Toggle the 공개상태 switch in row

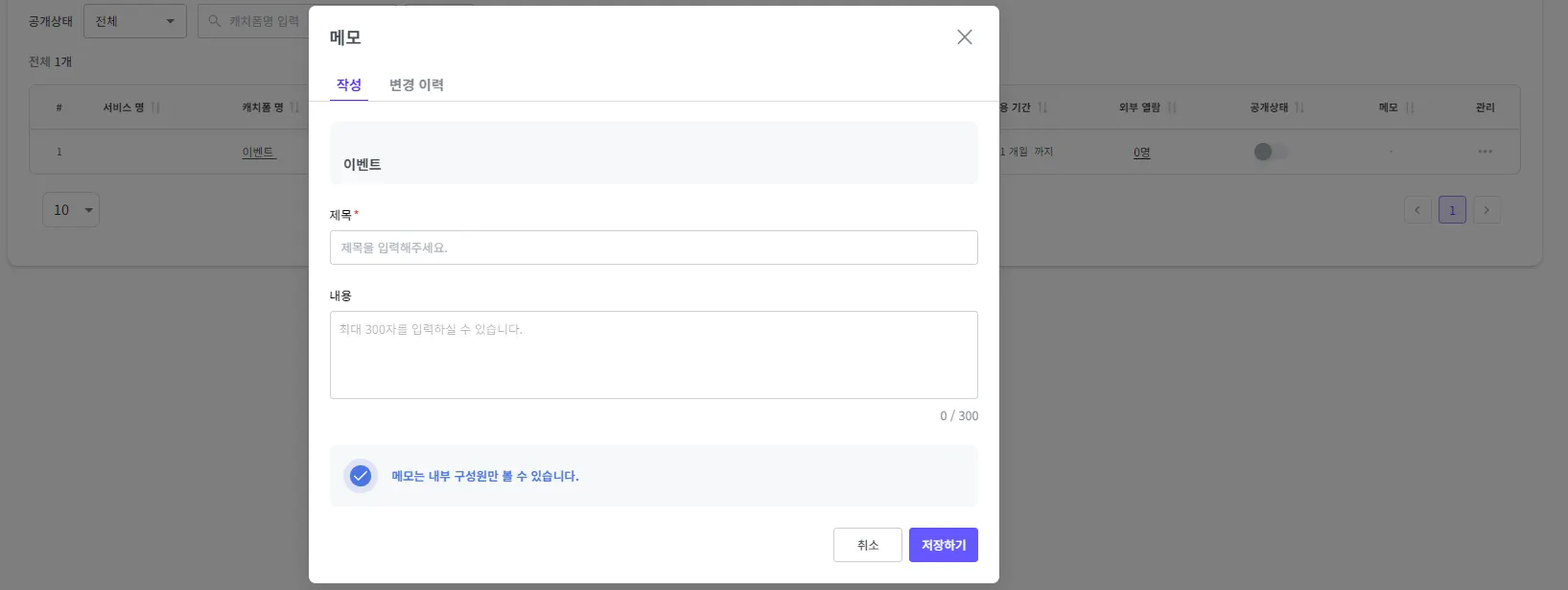pyautogui.click(x=1270, y=152)
